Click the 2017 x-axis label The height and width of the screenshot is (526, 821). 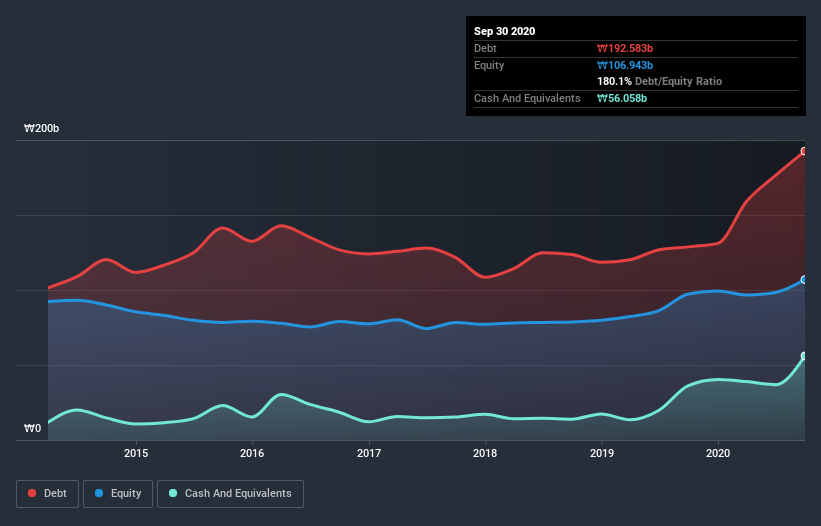[x=369, y=453]
